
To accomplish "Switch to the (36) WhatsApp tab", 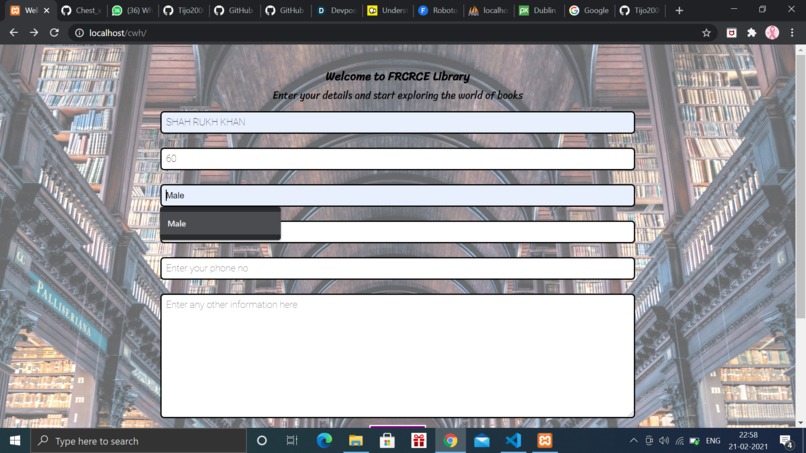I will pos(132,10).
